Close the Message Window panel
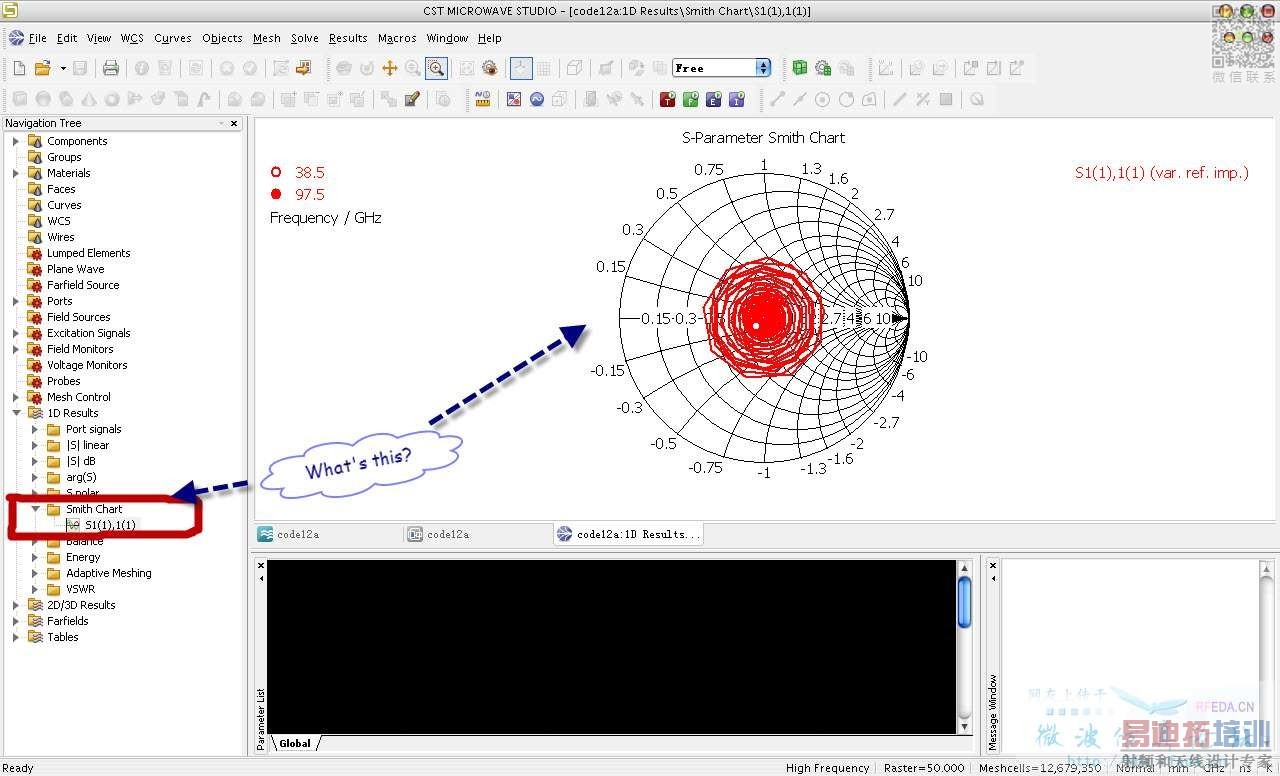 tap(993, 566)
